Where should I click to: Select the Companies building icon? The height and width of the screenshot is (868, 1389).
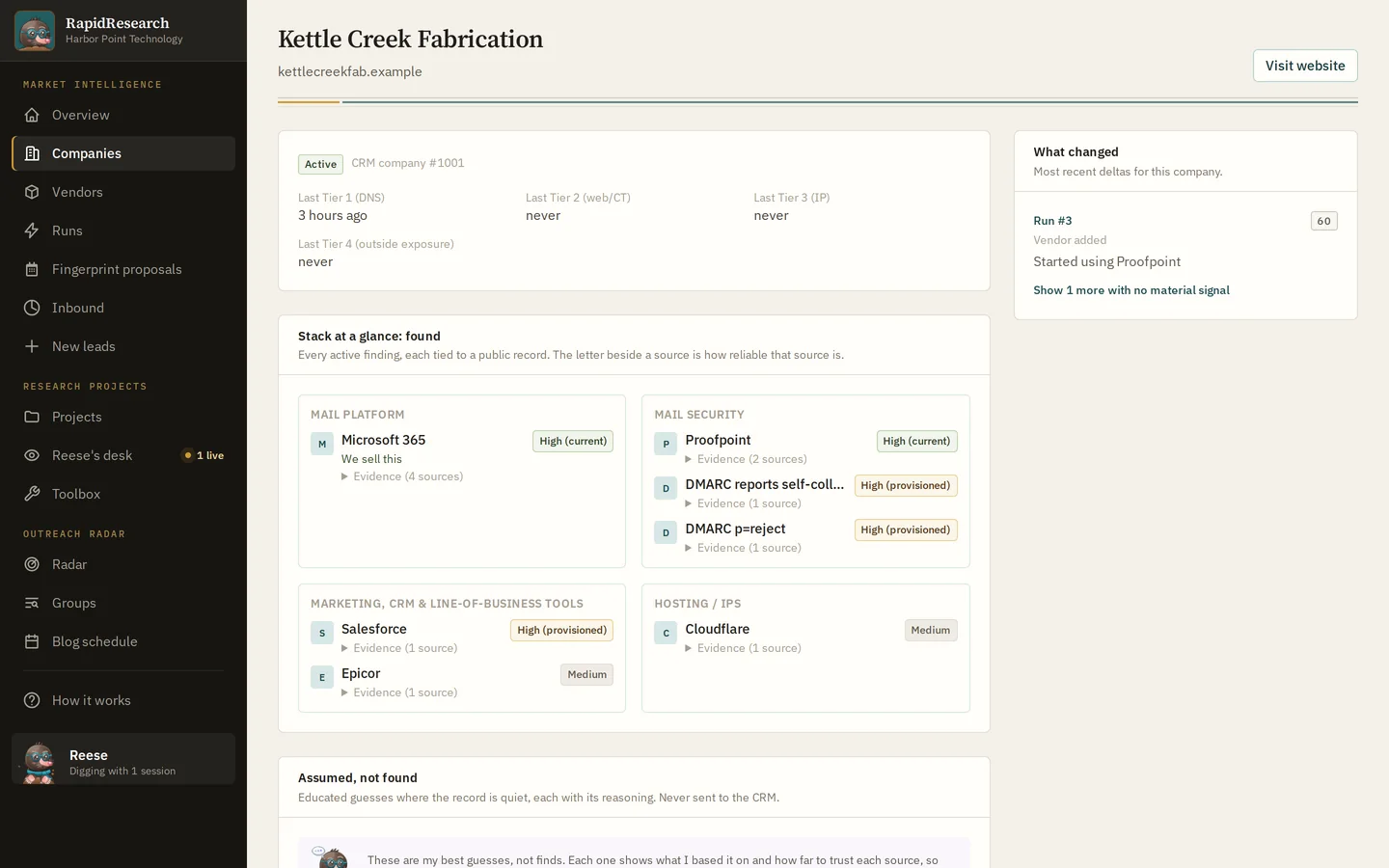click(32, 153)
